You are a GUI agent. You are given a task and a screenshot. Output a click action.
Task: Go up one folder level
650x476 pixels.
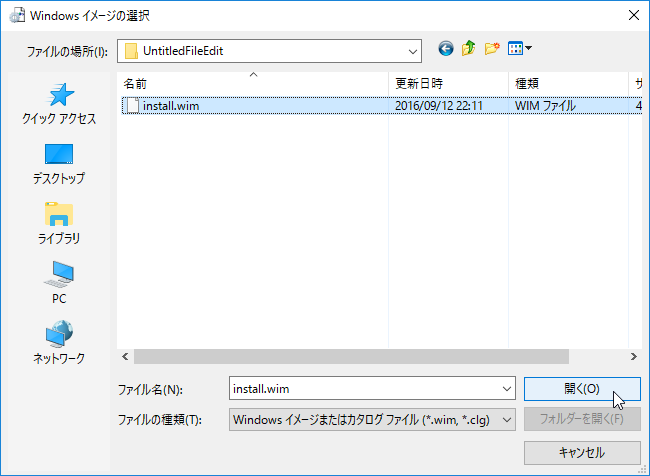(x=468, y=48)
